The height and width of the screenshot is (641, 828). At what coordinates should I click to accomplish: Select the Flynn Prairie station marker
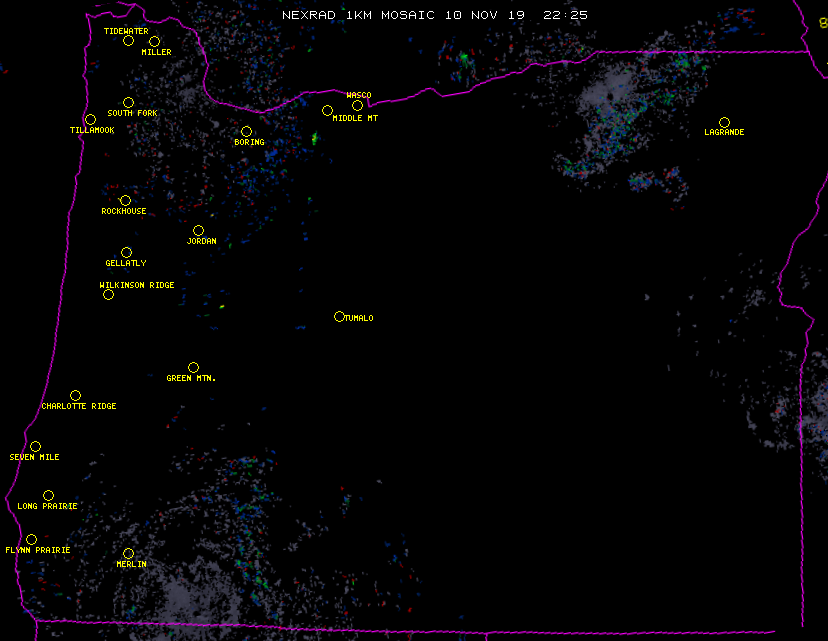pyautogui.click(x=31, y=539)
